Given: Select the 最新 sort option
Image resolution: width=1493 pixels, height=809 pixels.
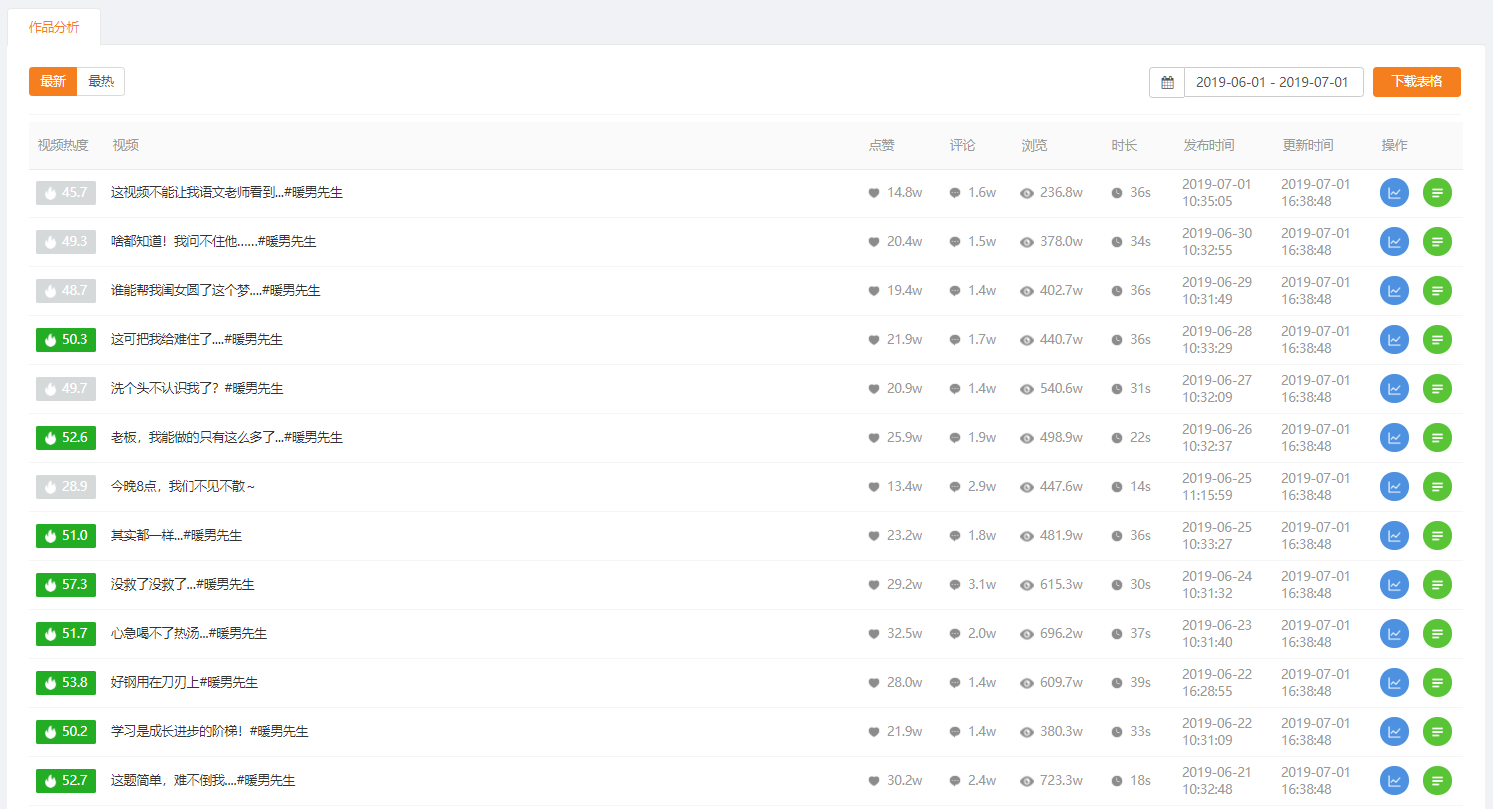Looking at the screenshot, I should click(53, 82).
